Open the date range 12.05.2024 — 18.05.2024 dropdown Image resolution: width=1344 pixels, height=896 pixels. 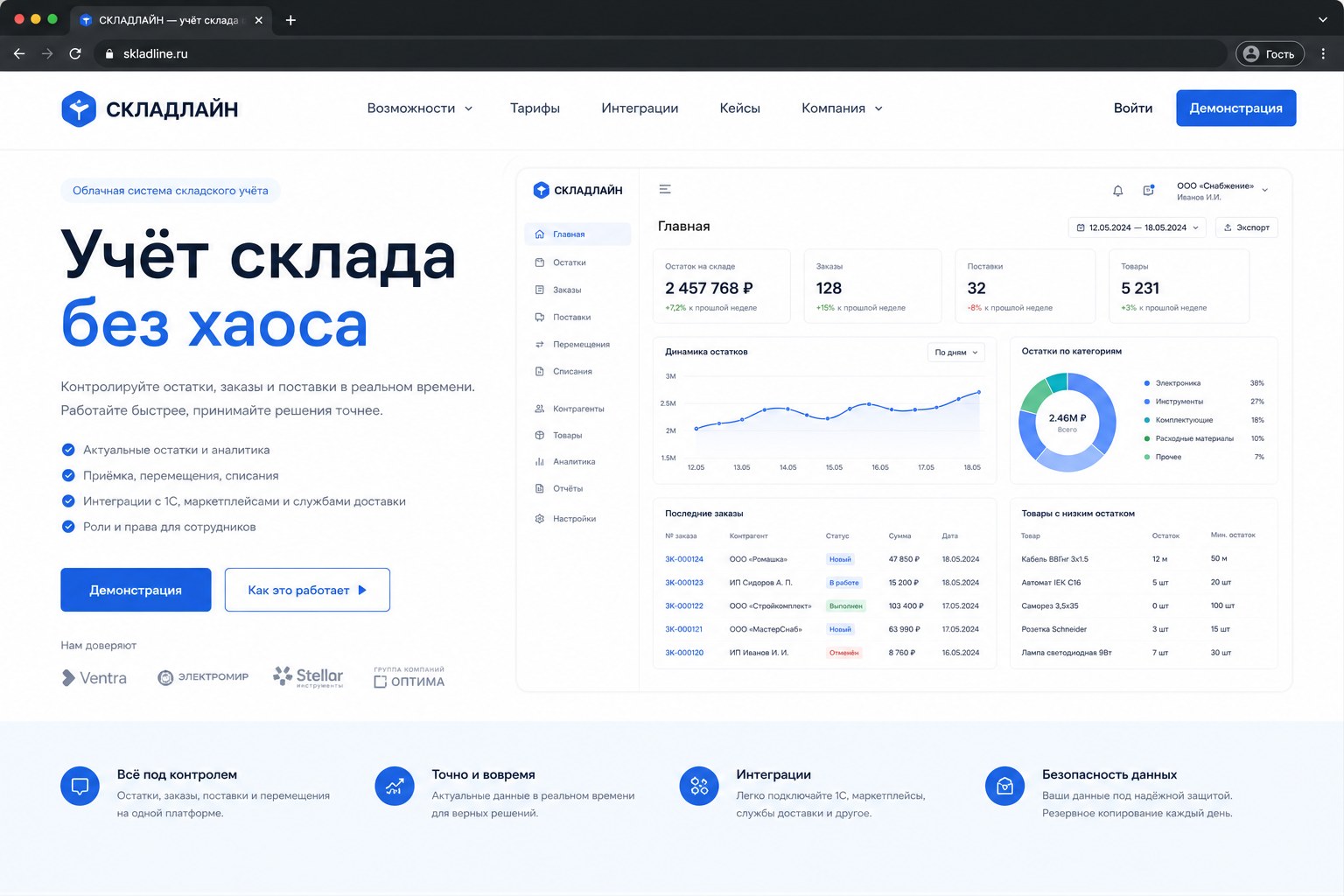point(1137,227)
